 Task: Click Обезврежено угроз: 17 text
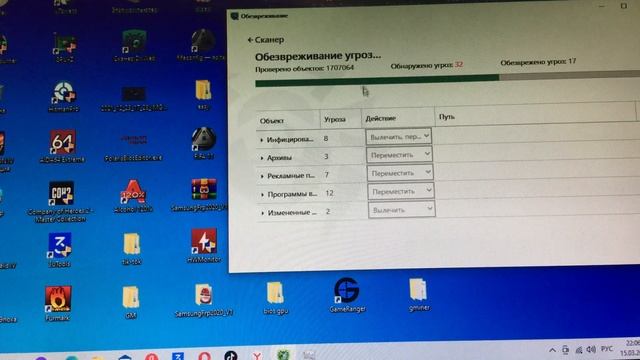538,62
